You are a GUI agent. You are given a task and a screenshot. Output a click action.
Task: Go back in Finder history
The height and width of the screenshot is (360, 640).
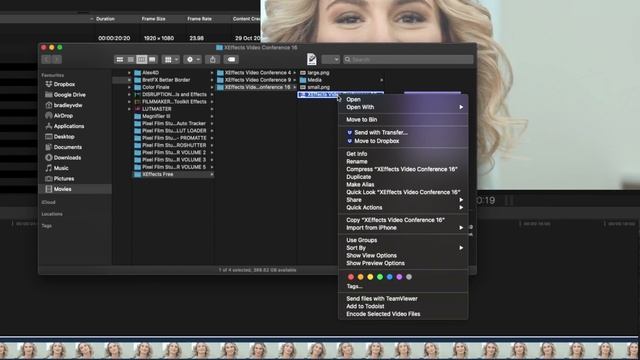[46, 60]
